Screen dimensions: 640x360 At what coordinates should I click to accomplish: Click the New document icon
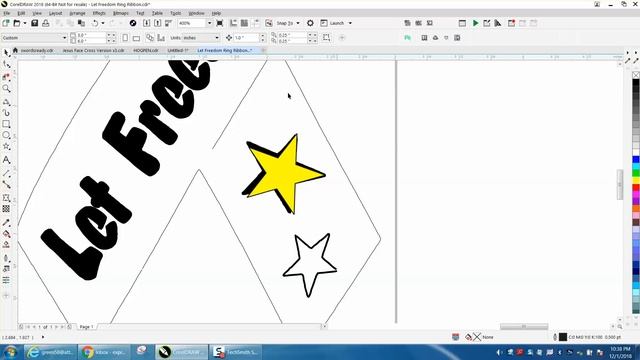6,23
